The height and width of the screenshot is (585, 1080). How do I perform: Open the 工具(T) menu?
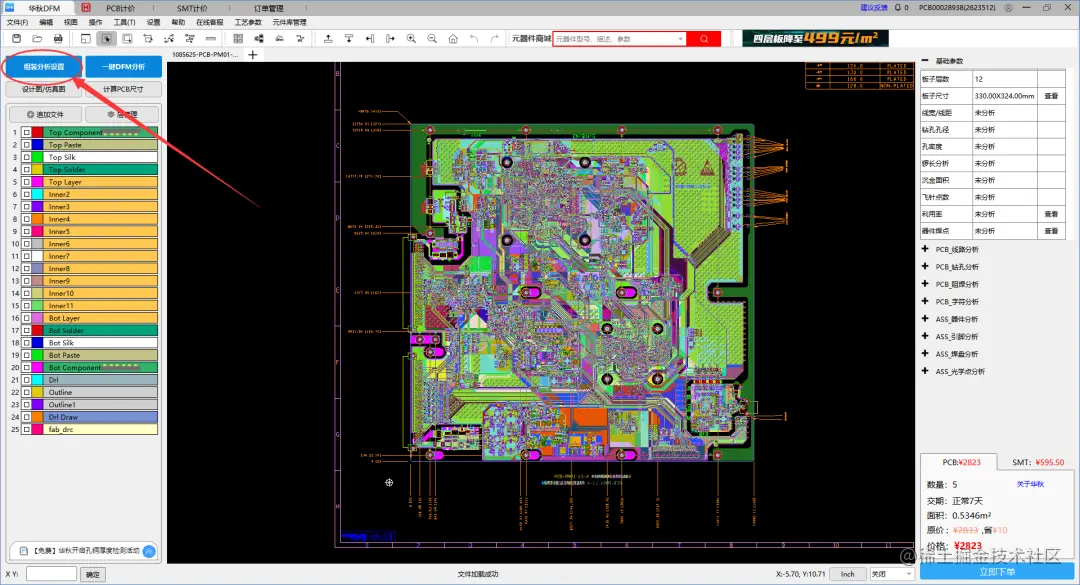125,22
